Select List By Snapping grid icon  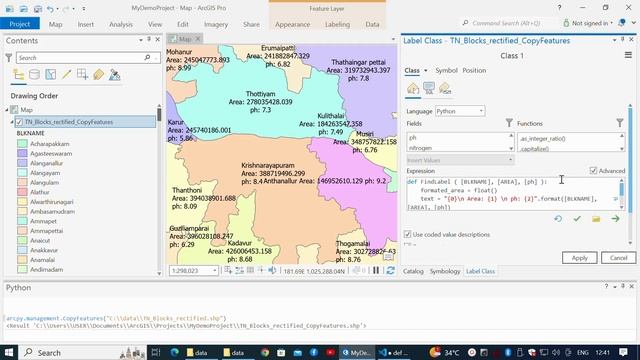click(82, 75)
